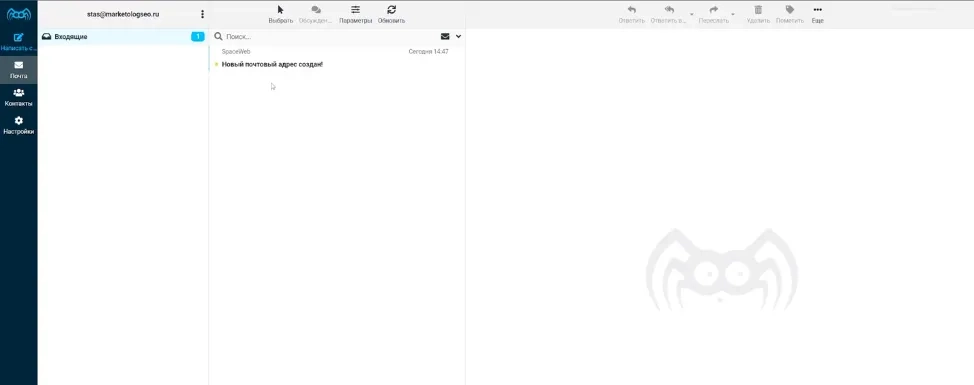Image resolution: width=974 pixels, height=385 pixels.
Task: Click the Удалить trash button
Action: click(758, 14)
